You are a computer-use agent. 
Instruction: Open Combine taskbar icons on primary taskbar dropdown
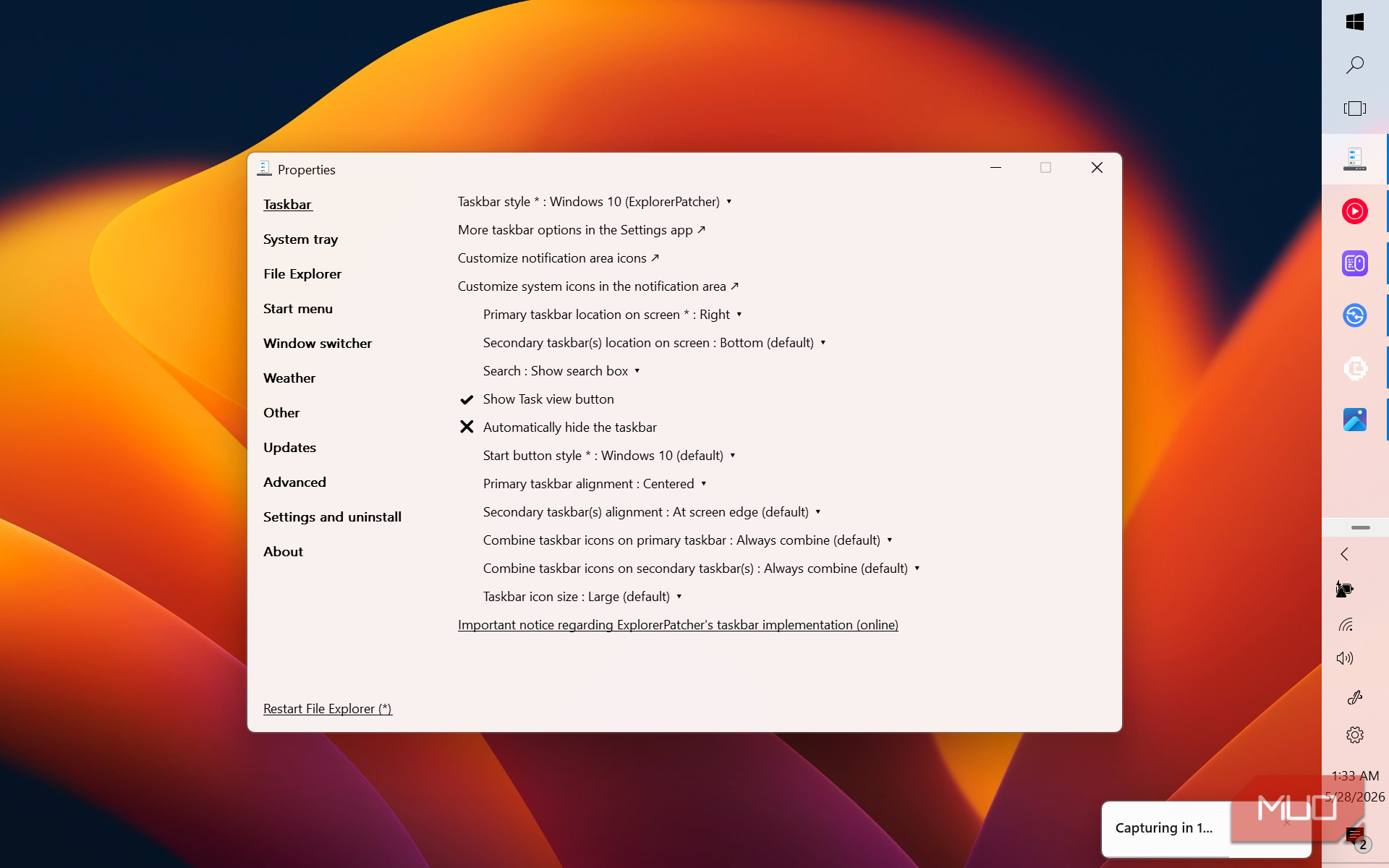click(x=687, y=540)
